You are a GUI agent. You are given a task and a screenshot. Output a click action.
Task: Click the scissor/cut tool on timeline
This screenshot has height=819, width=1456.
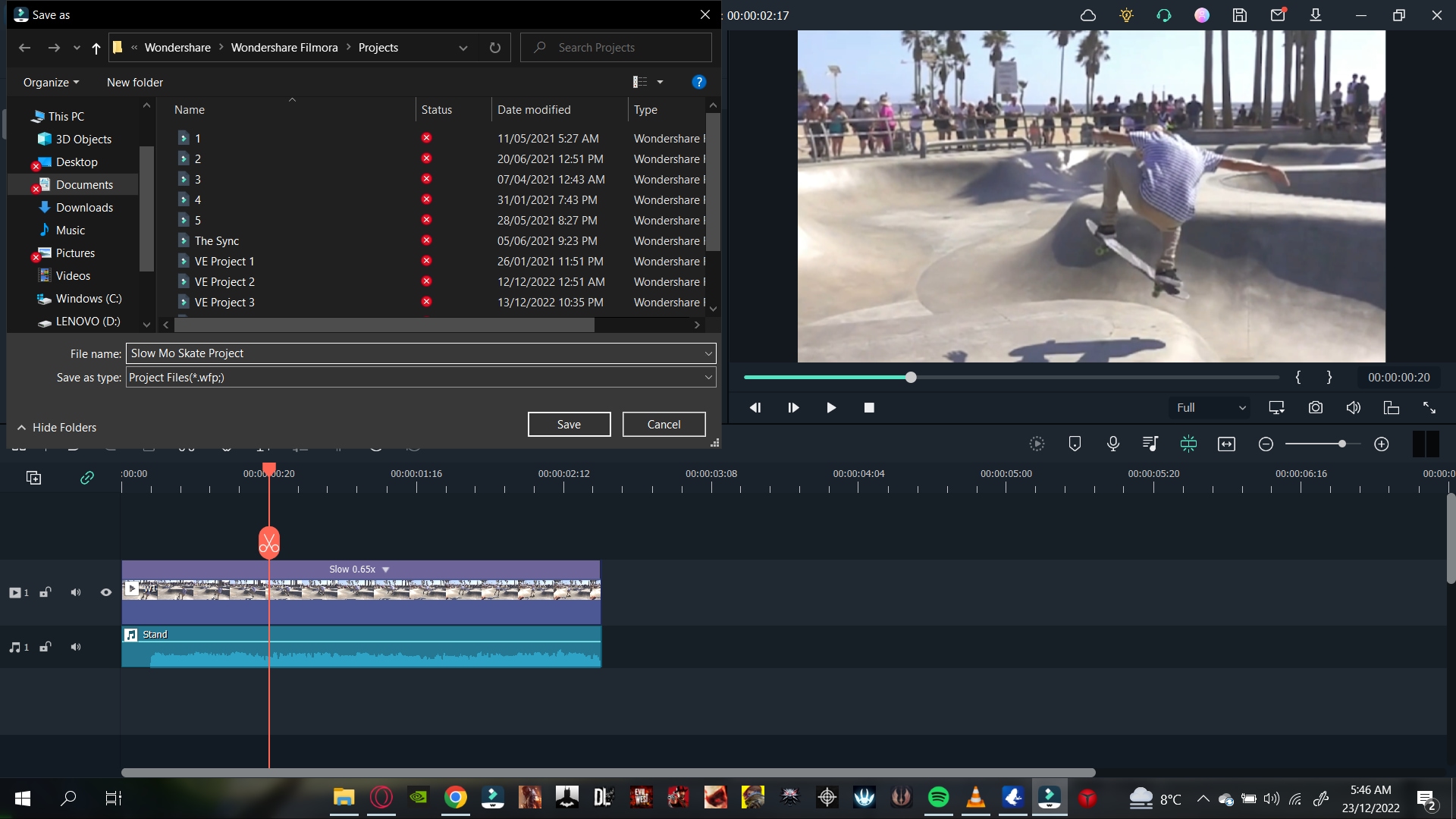[269, 542]
